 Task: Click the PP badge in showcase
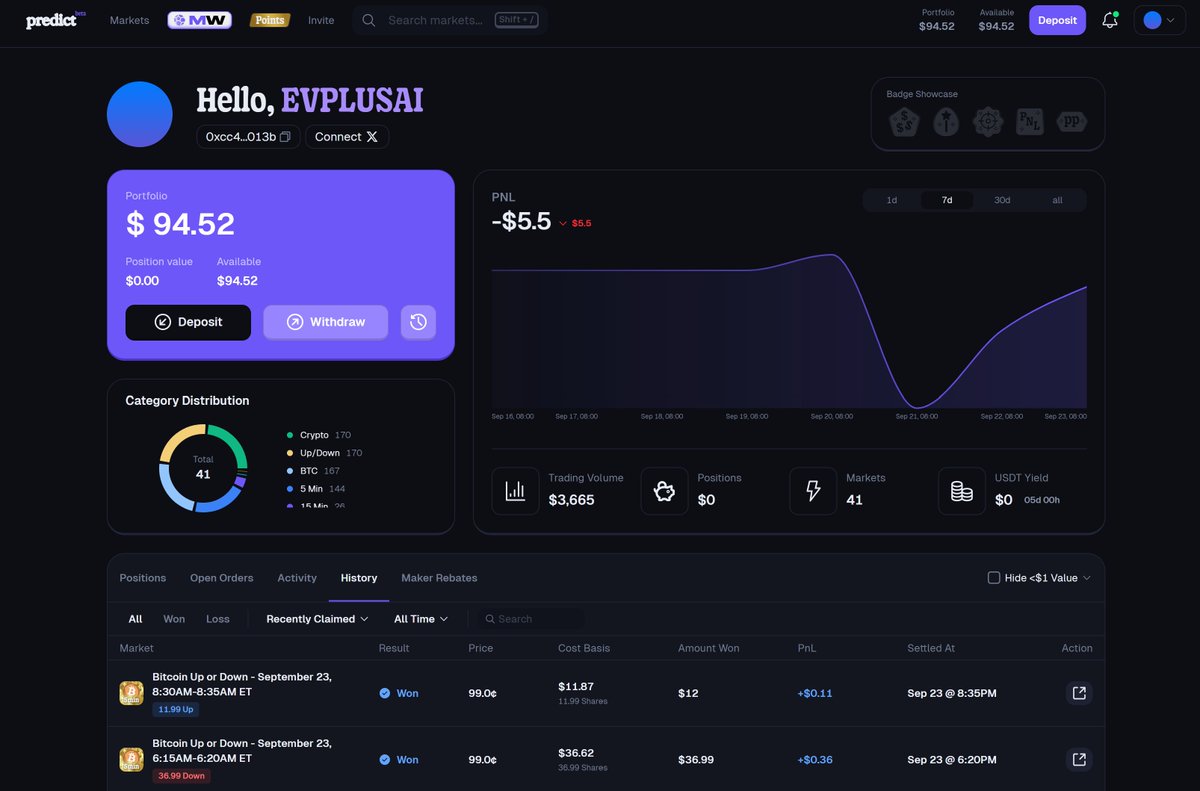(1072, 122)
